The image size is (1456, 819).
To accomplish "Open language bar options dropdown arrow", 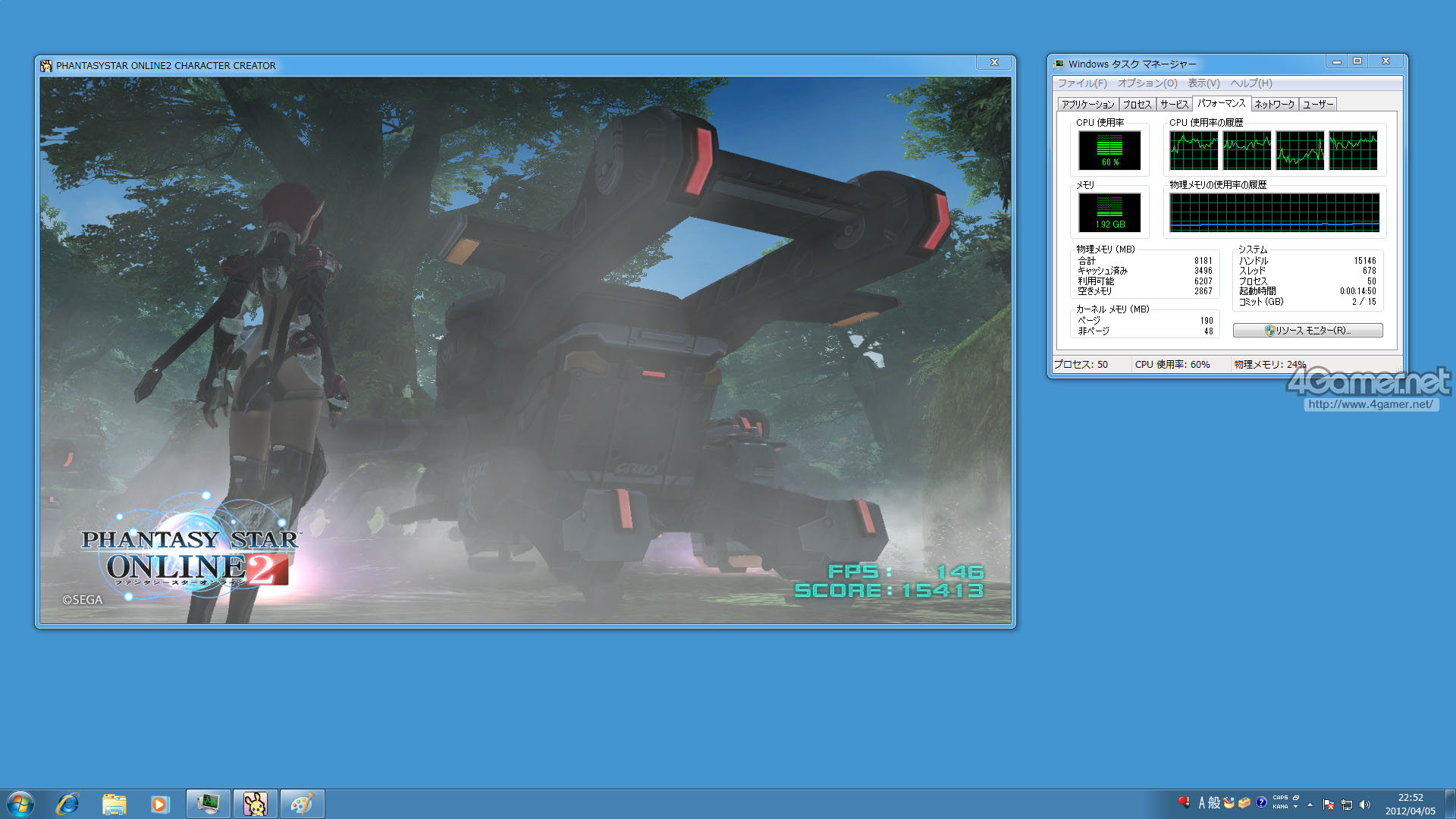I will point(1295,807).
